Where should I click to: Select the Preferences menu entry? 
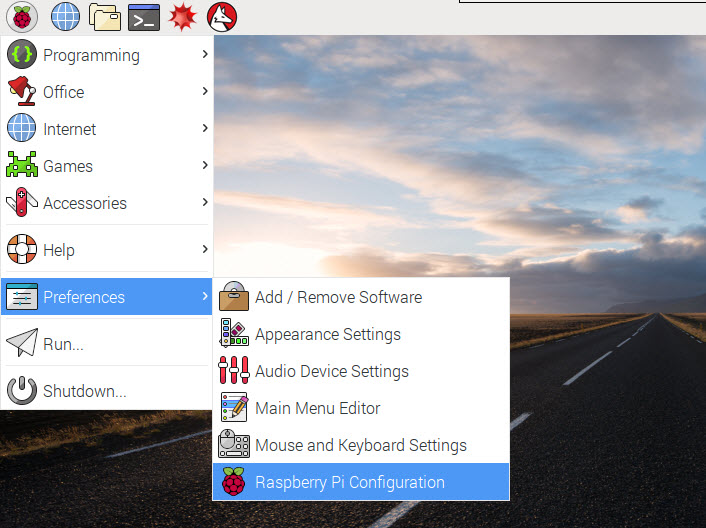(x=107, y=296)
